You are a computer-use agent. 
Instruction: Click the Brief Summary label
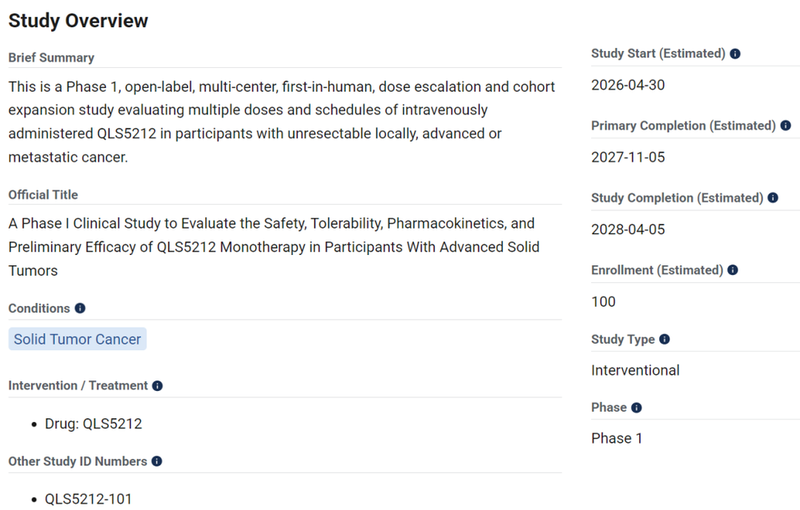pos(51,58)
